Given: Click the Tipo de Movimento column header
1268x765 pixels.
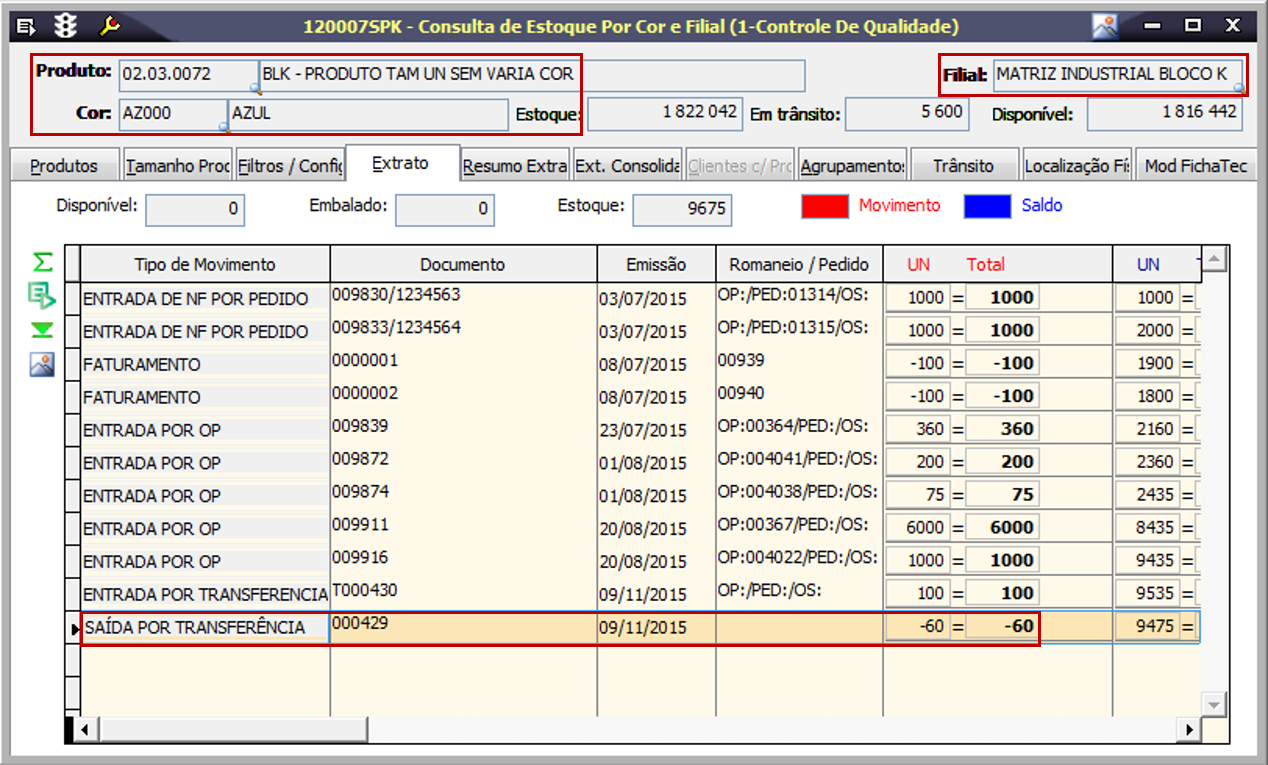Looking at the screenshot, I should [205, 265].
